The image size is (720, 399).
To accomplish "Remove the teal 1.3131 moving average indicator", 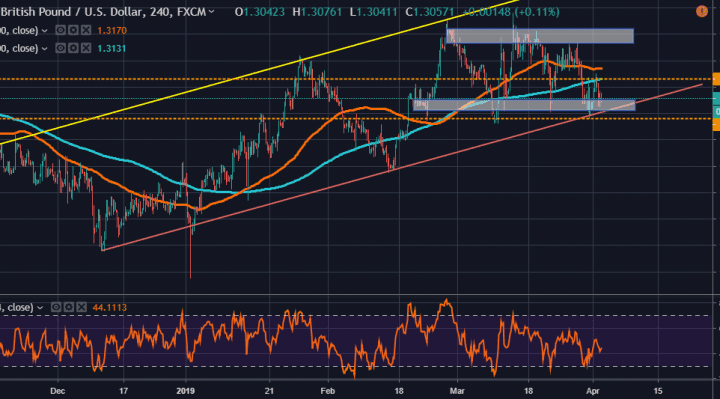I will tap(86, 48).
